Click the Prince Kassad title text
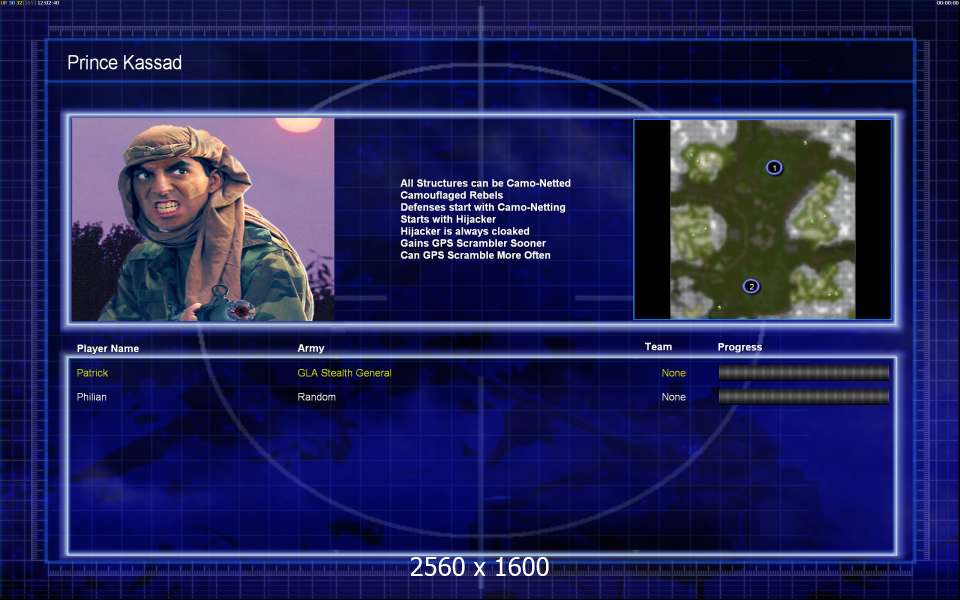Image resolution: width=960 pixels, height=600 pixels. (124, 63)
